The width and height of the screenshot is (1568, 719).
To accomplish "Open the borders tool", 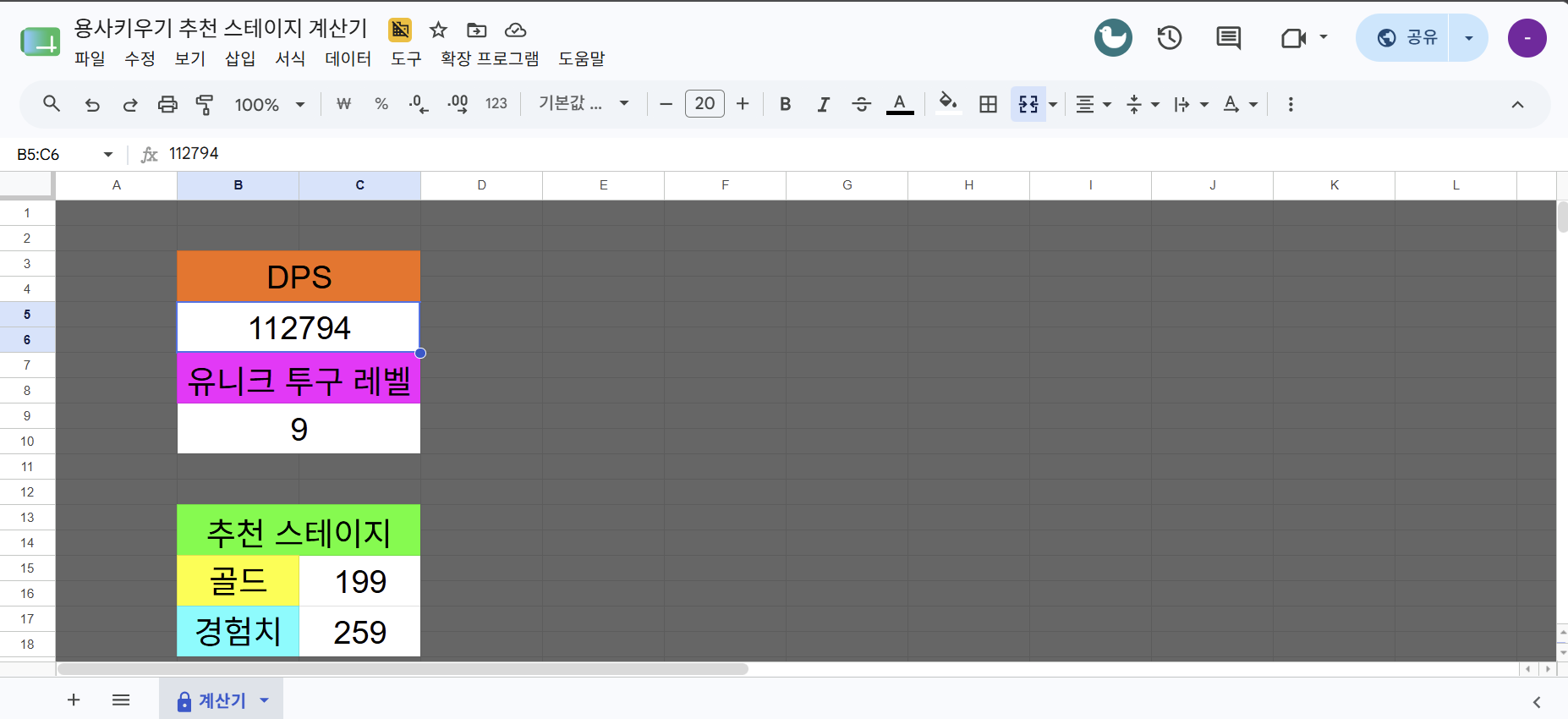I will 988,104.
